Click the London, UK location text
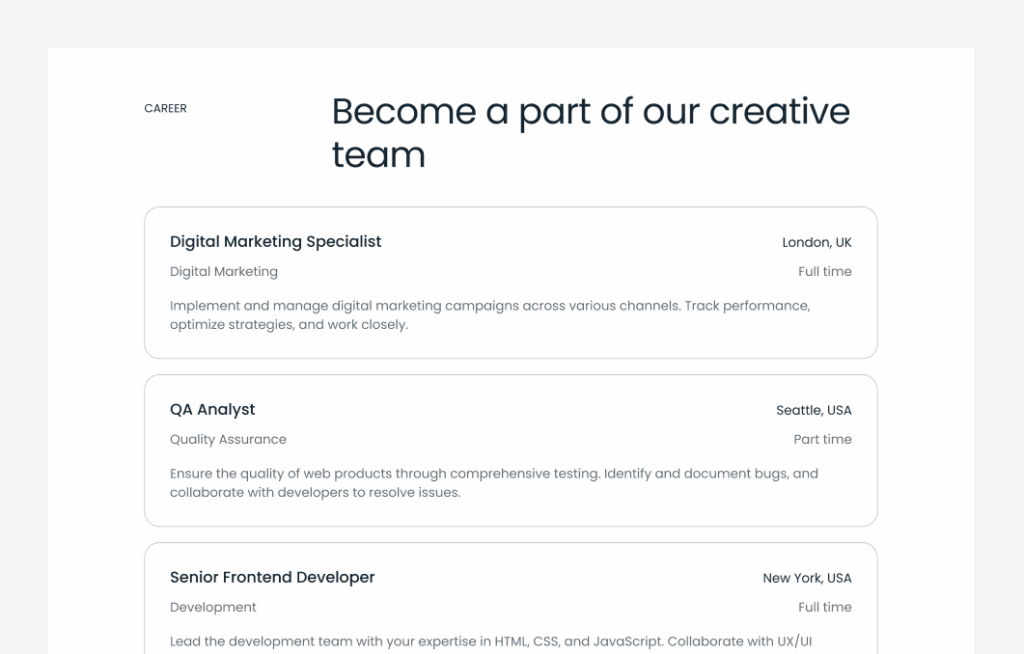 point(816,243)
